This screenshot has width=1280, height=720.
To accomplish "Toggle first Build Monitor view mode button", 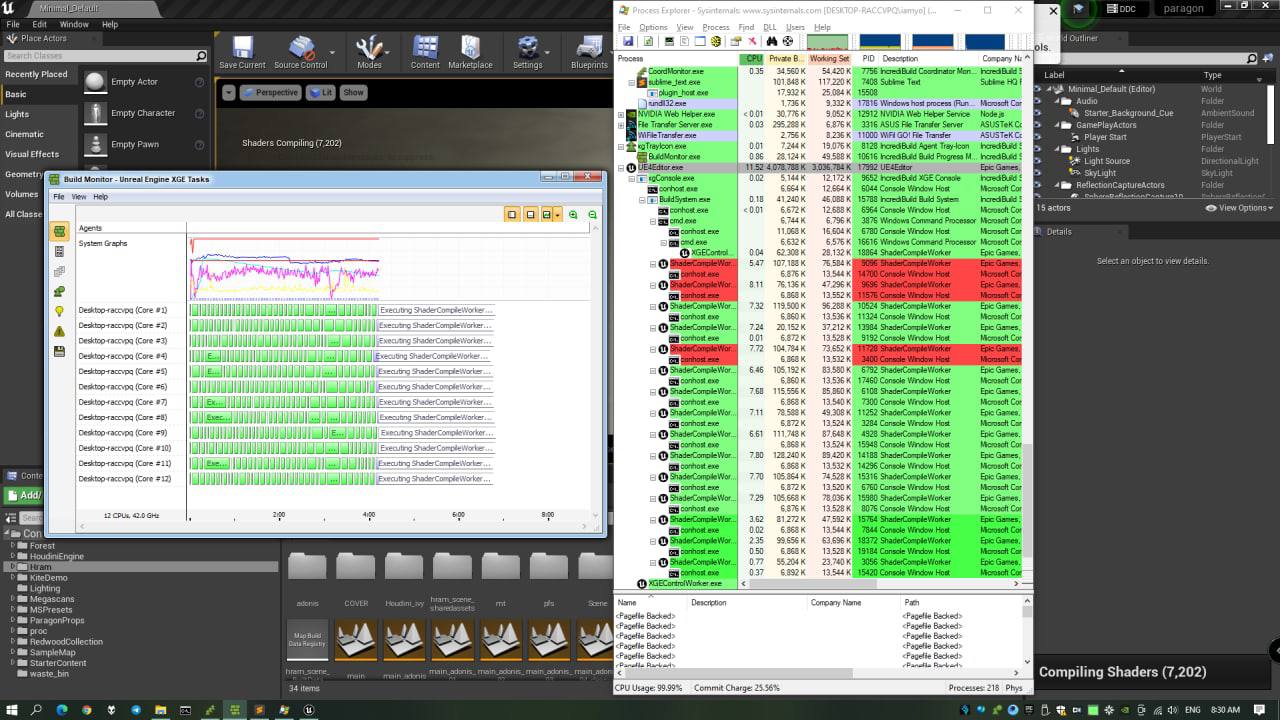I will [x=512, y=214].
